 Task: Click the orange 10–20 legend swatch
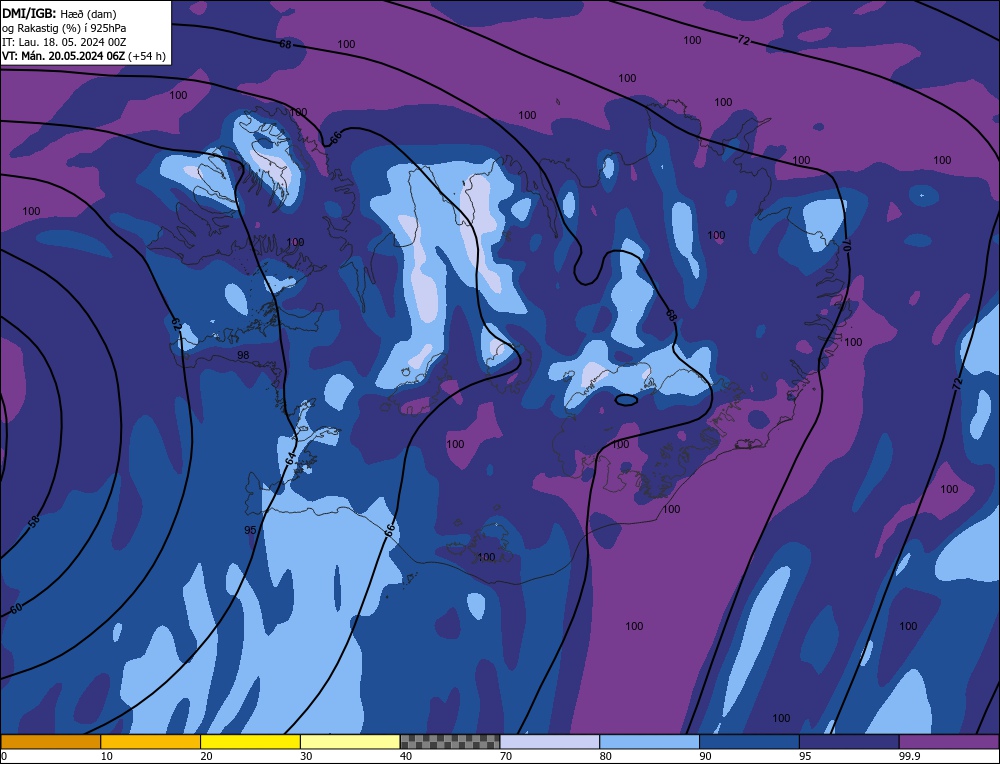tap(151, 742)
